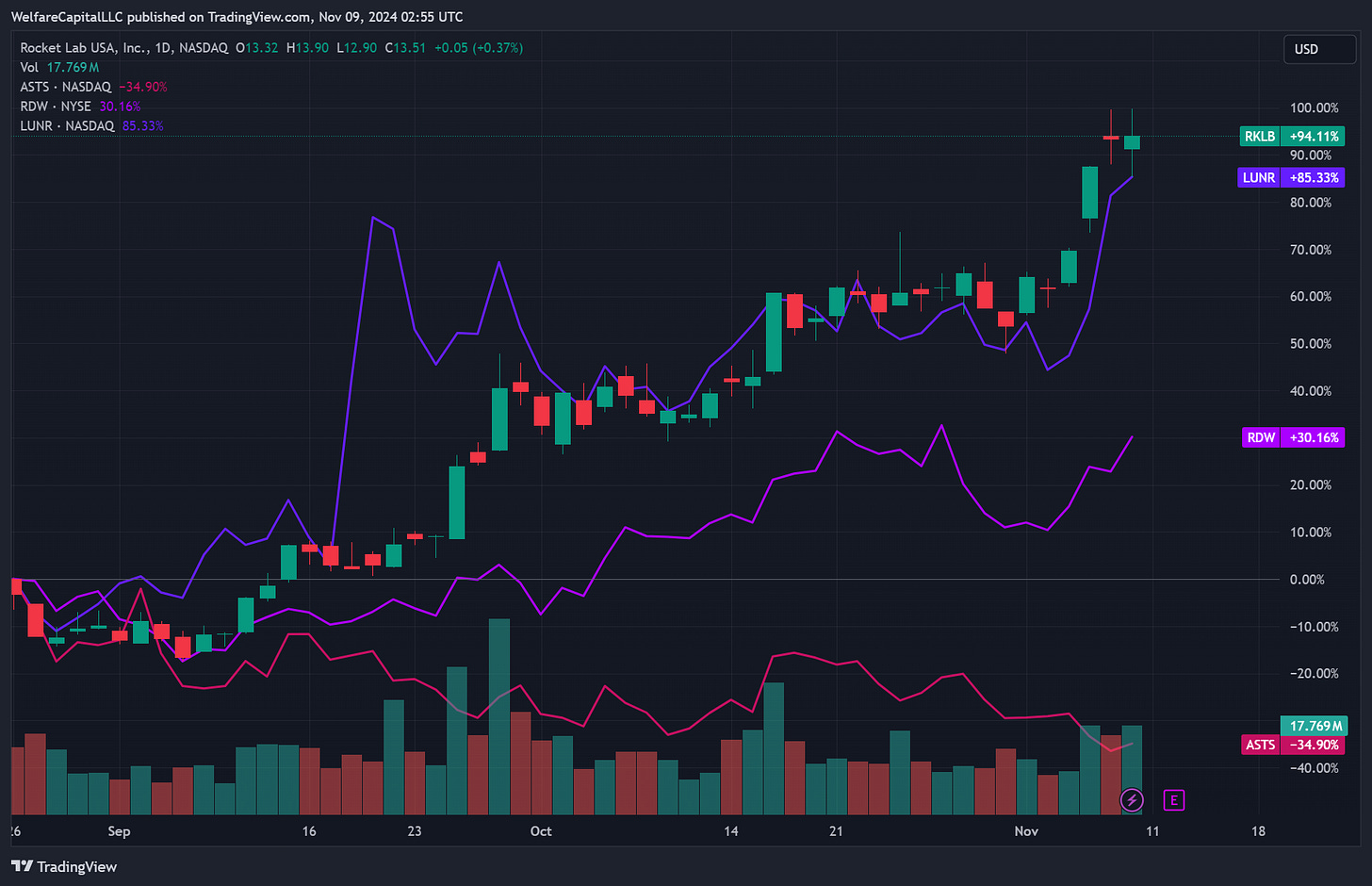Click the 100.00% price scale label
Viewport: 1372px width, 886px height.
(x=1314, y=107)
